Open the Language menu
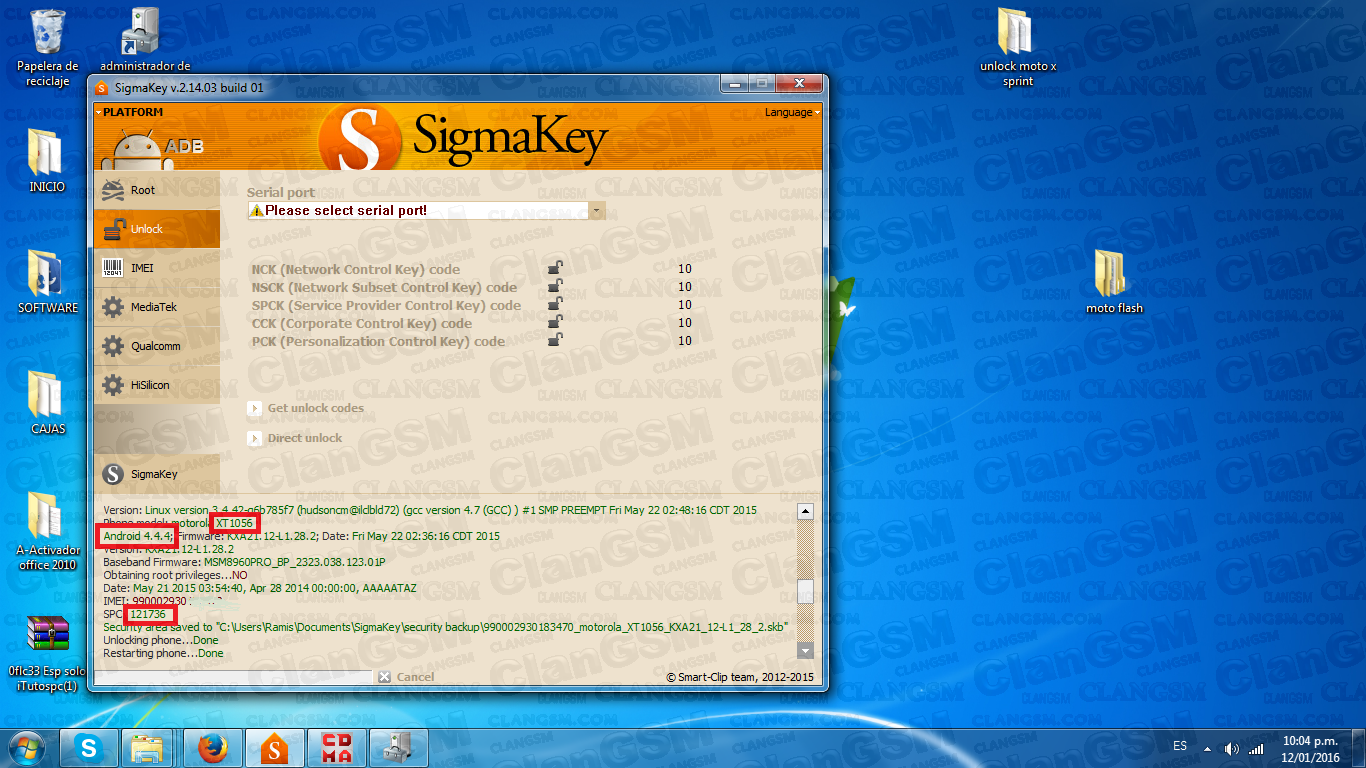Image resolution: width=1366 pixels, height=768 pixels. [792, 112]
